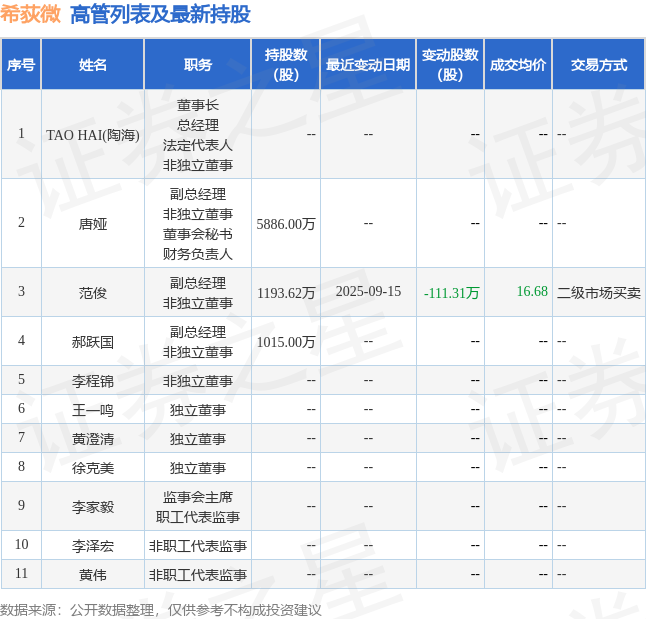Click the name 王一鸣
The height and width of the screenshot is (619, 646).
pos(93,410)
